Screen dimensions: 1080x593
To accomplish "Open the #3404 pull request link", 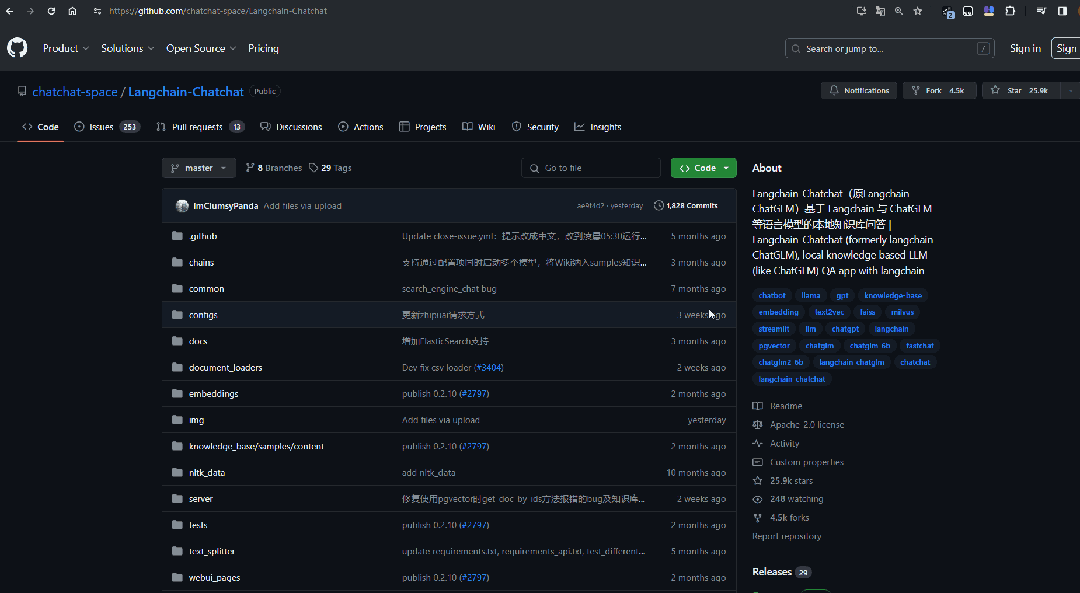I will point(489,367).
